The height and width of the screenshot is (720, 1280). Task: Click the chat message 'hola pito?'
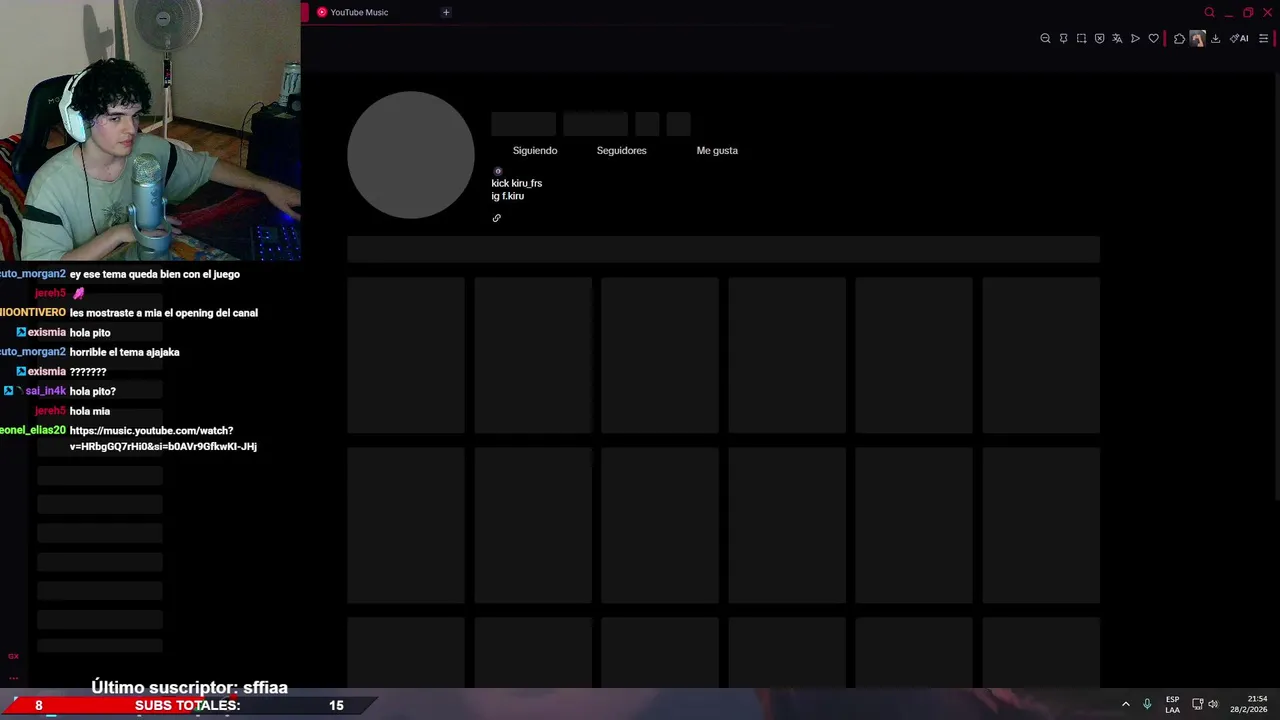pyautogui.click(x=92, y=391)
